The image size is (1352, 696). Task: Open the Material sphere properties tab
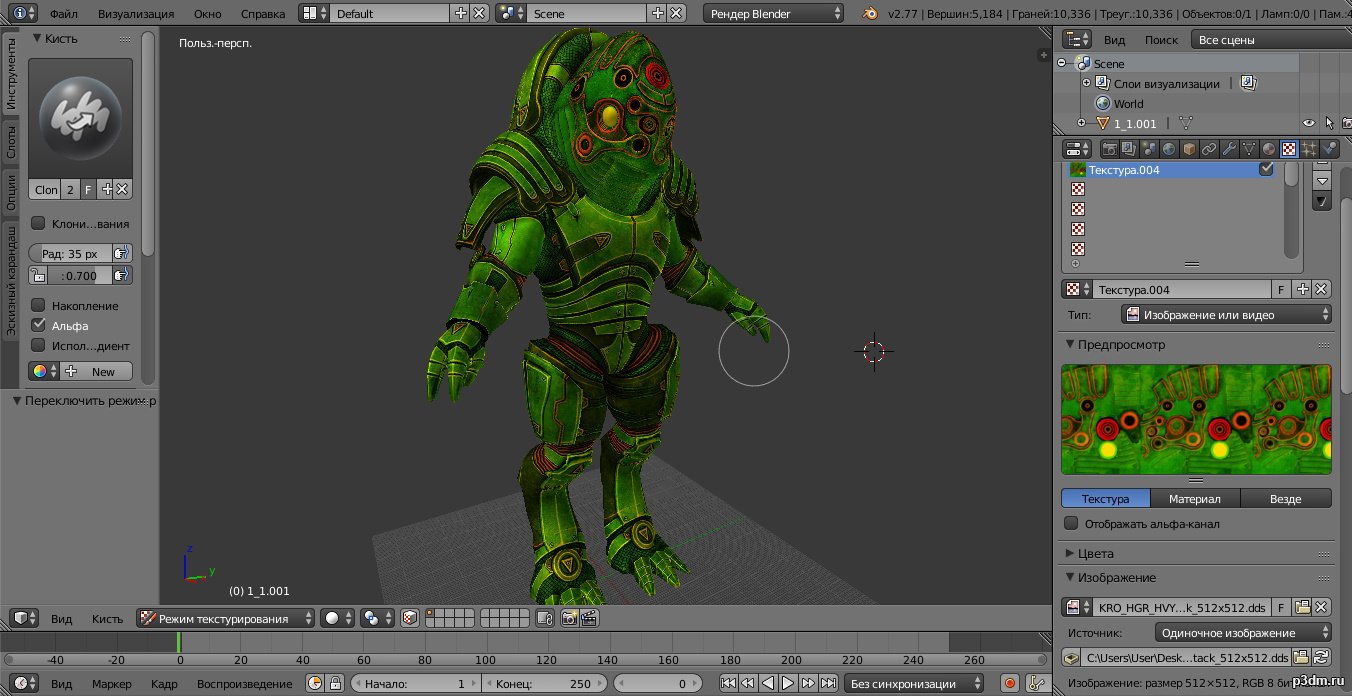[x=1269, y=149]
